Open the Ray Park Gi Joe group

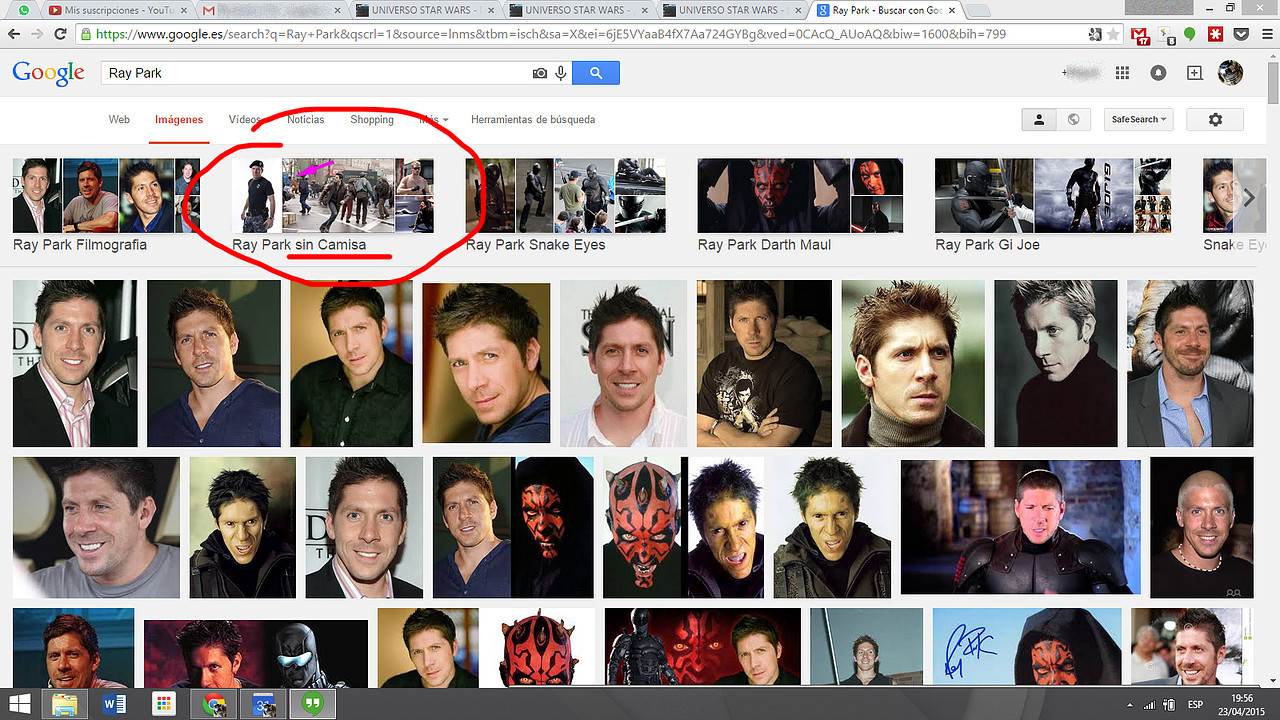(1053, 205)
